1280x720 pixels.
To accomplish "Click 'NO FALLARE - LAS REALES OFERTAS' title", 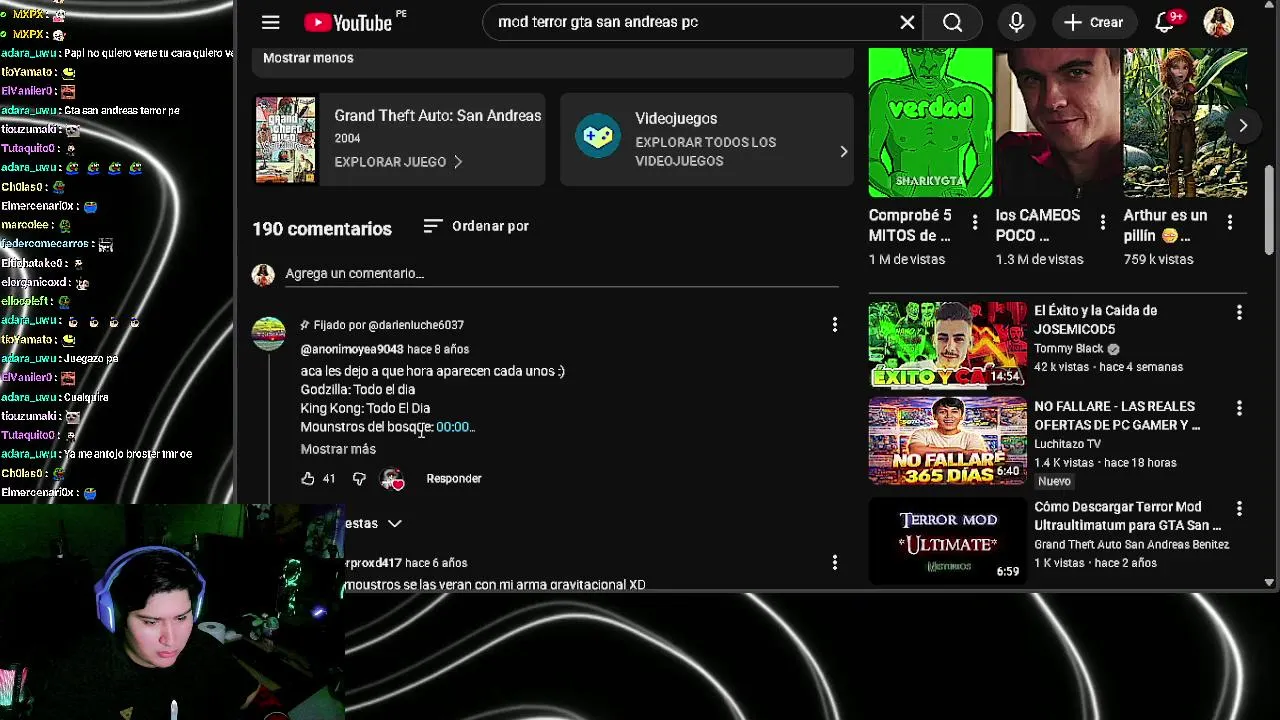I will coord(1117,416).
